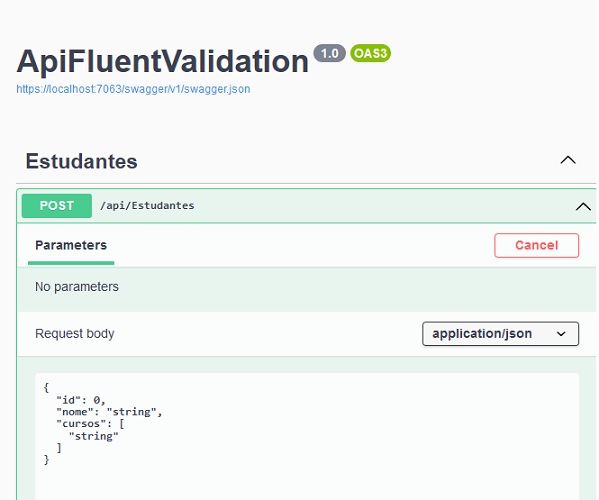The height and width of the screenshot is (500, 599).
Task: Click the green POST method badge
Action: [x=57, y=206]
